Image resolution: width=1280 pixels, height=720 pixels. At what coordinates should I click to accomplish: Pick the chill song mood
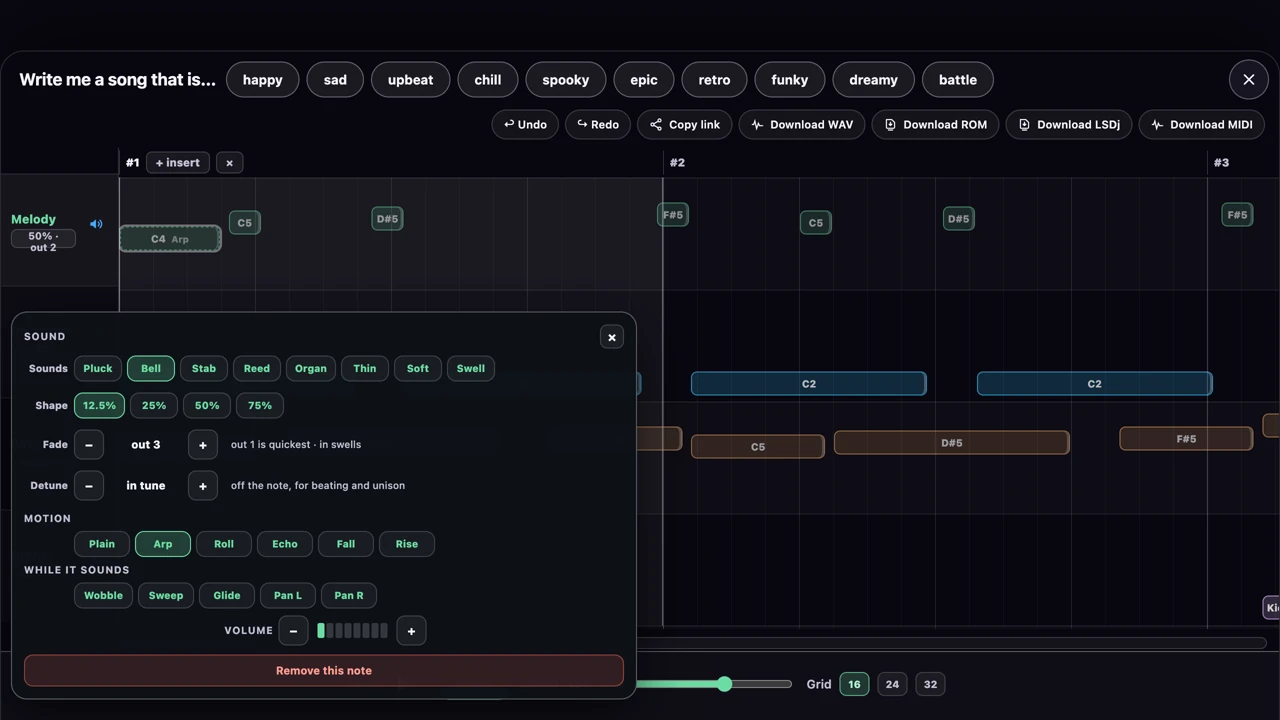click(488, 80)
